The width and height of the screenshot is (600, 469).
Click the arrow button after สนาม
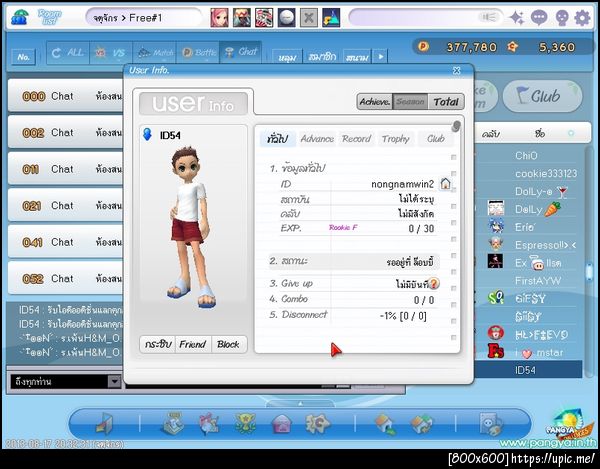(380, 57)
